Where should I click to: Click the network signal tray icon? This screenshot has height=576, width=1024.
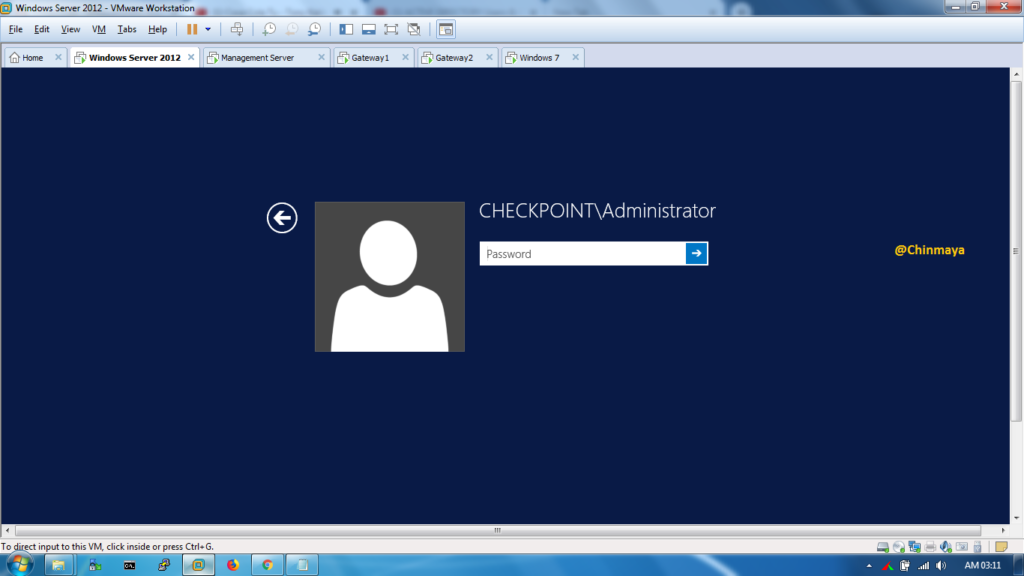(923, 566)
